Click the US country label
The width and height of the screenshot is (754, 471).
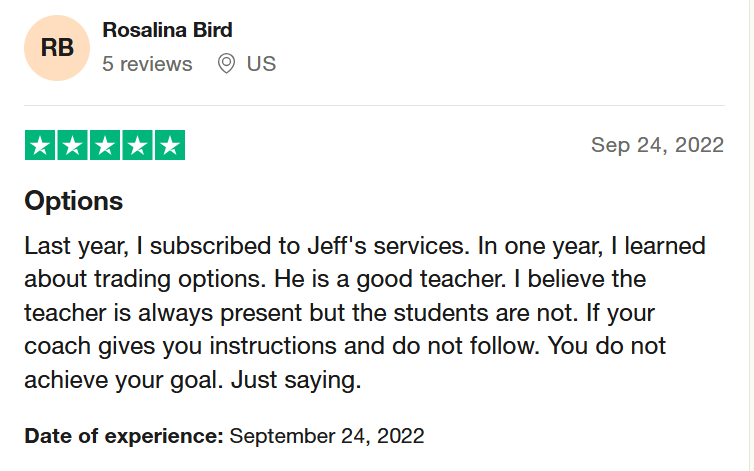[x=261, y=64]
